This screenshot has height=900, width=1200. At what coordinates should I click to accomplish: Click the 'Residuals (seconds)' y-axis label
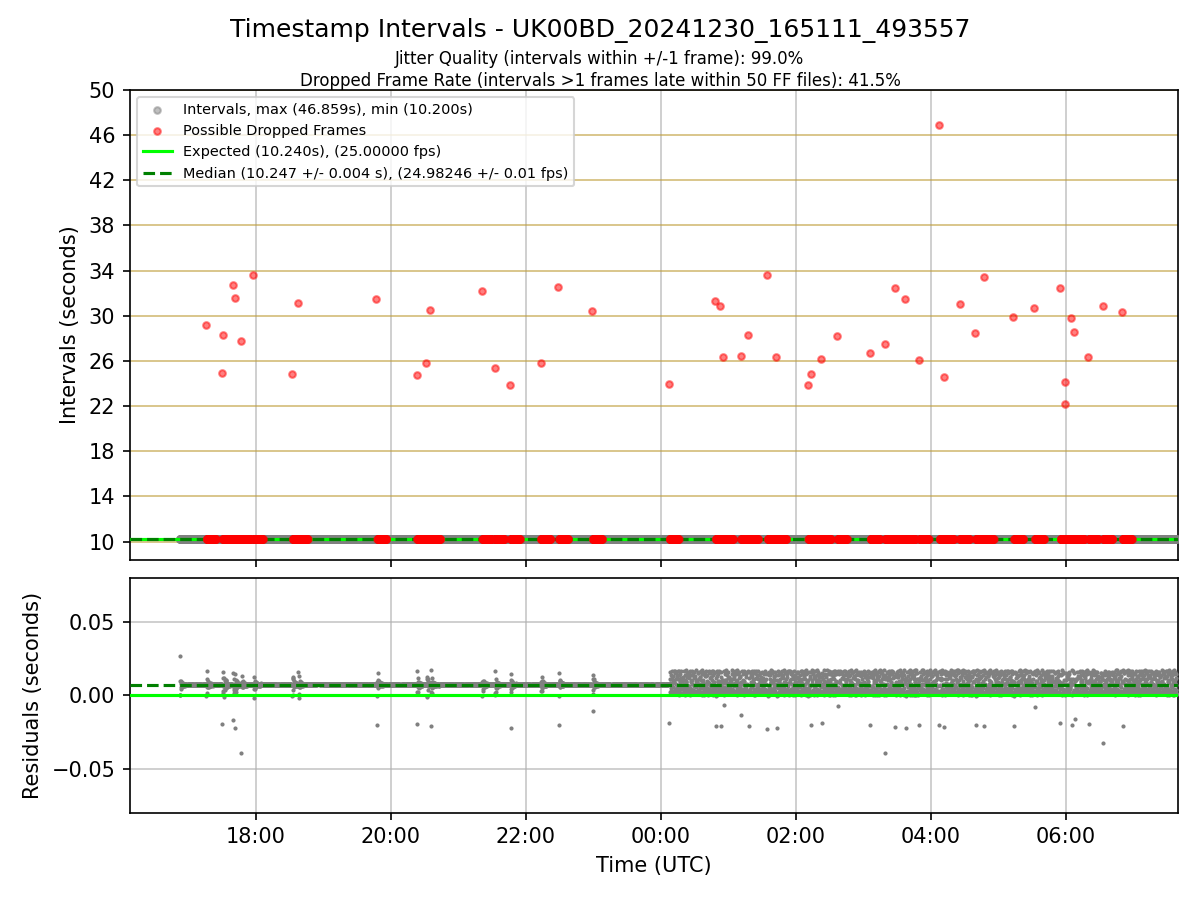32,696
